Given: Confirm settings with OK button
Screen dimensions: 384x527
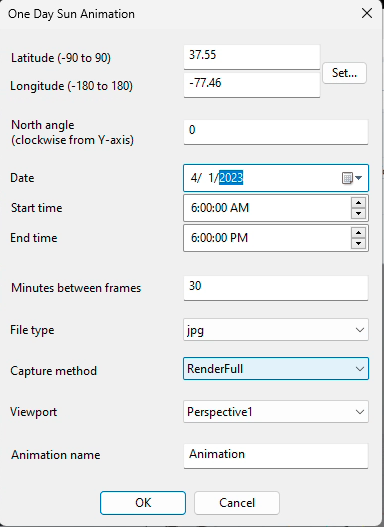Looking at the screenshot, I should point(143,503).
